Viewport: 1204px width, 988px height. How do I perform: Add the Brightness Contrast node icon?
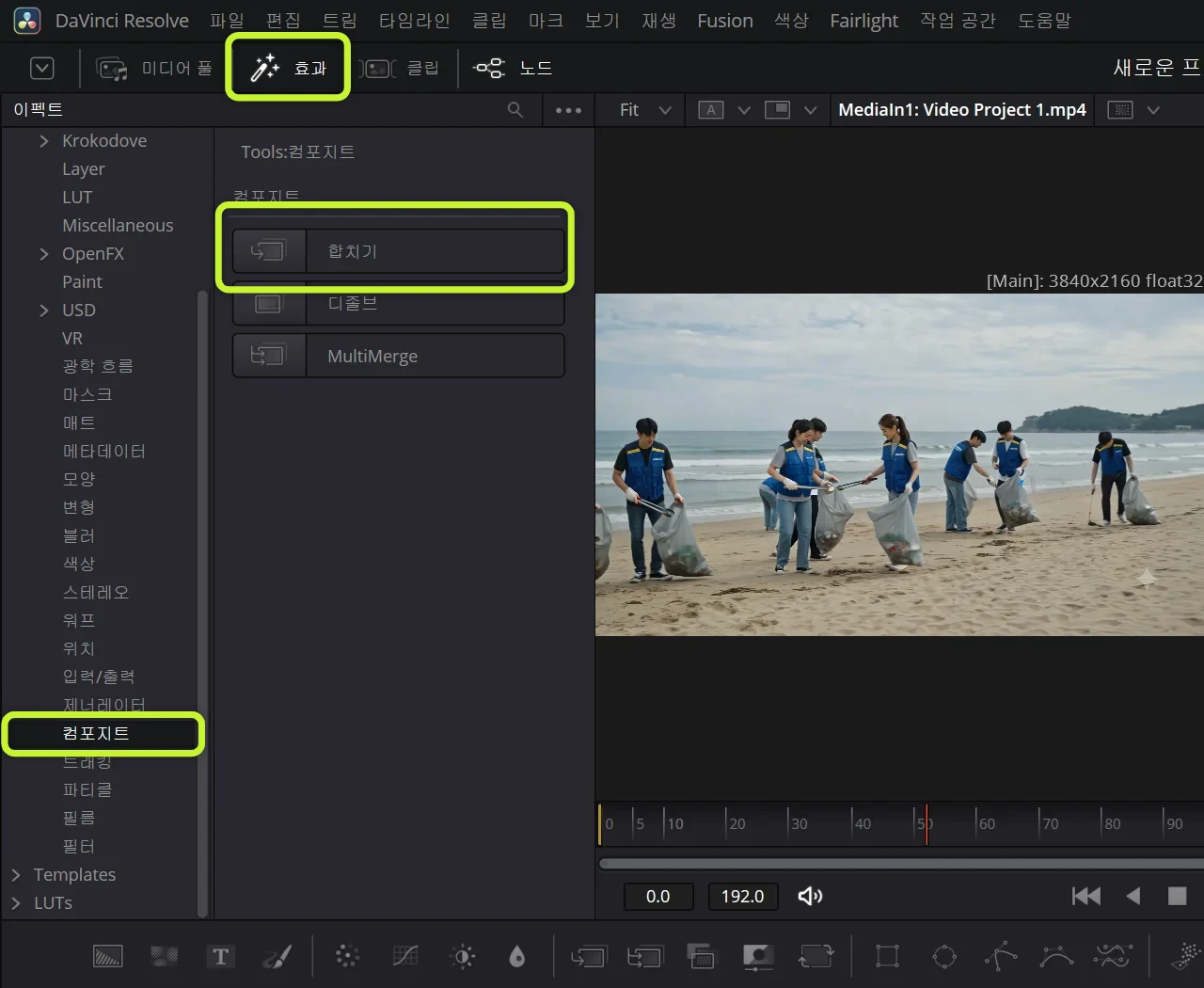463,957
